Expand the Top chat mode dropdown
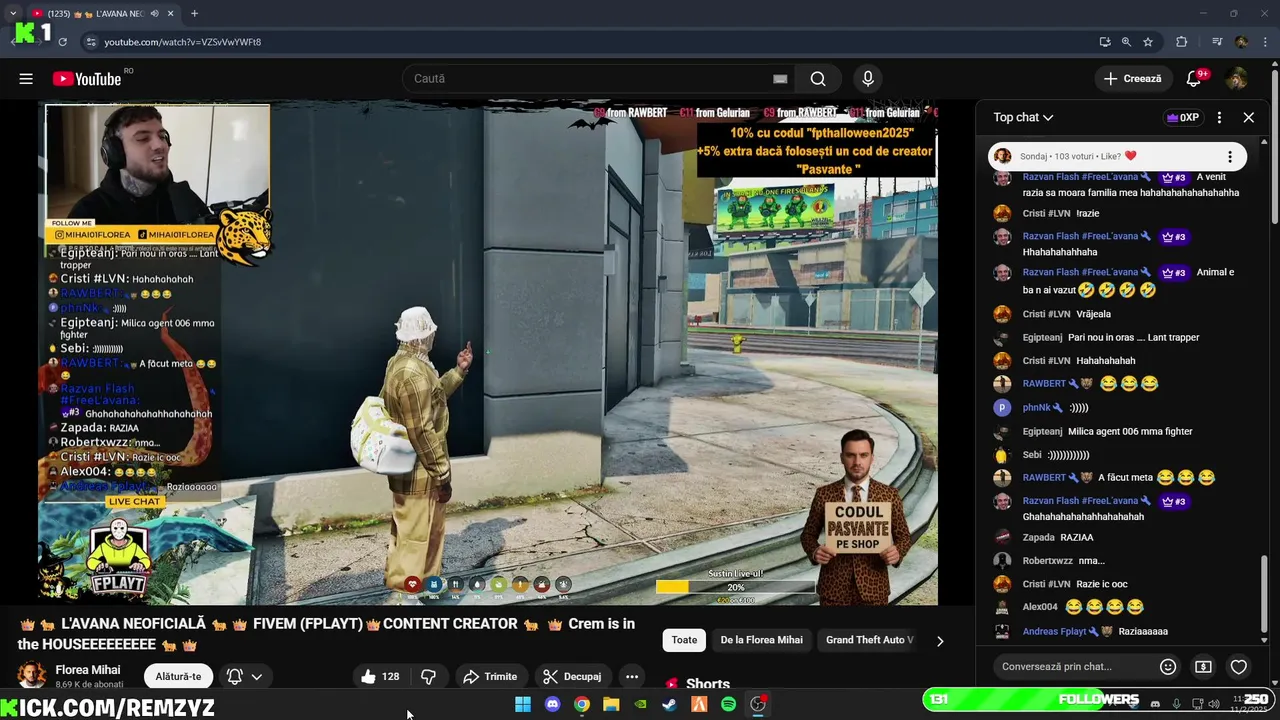1280x720 pixels. [x=1023, y=117]
